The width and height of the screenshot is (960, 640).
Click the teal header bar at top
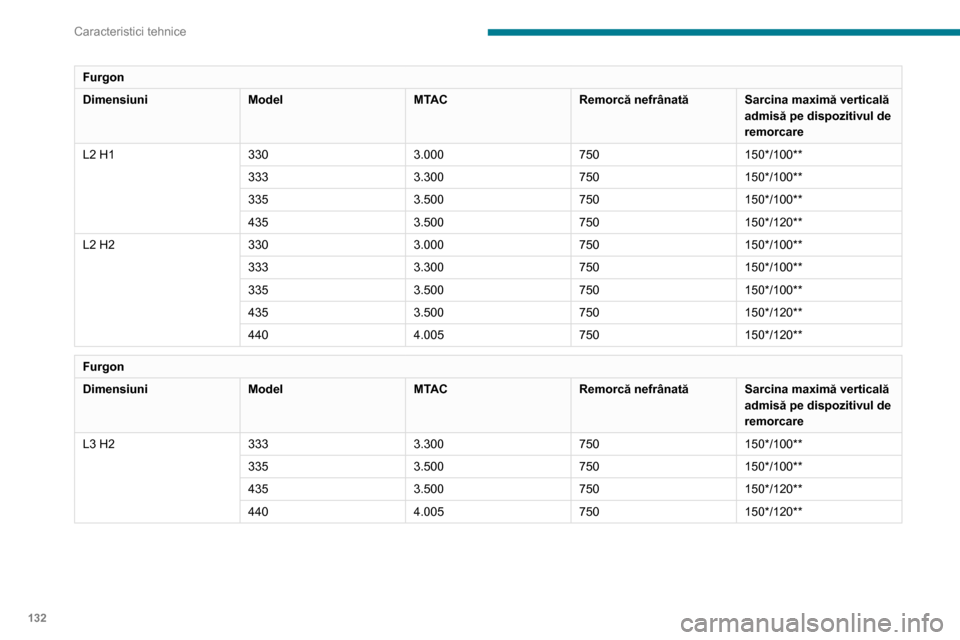click(x=724, y=32)
